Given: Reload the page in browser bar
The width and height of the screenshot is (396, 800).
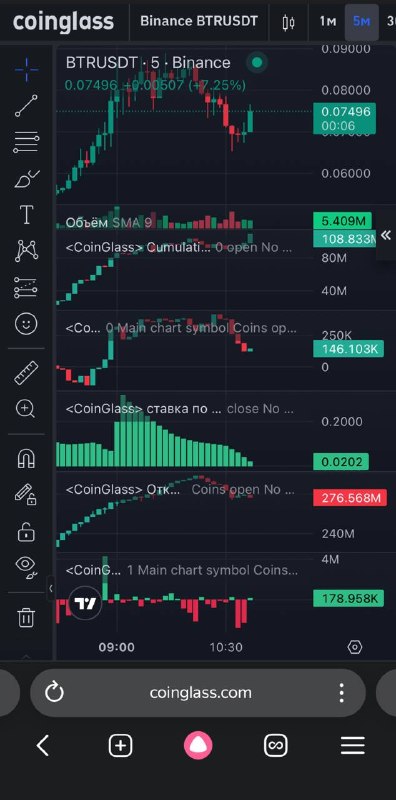Looking at the screenshot, I should click(x=54, y=693).
